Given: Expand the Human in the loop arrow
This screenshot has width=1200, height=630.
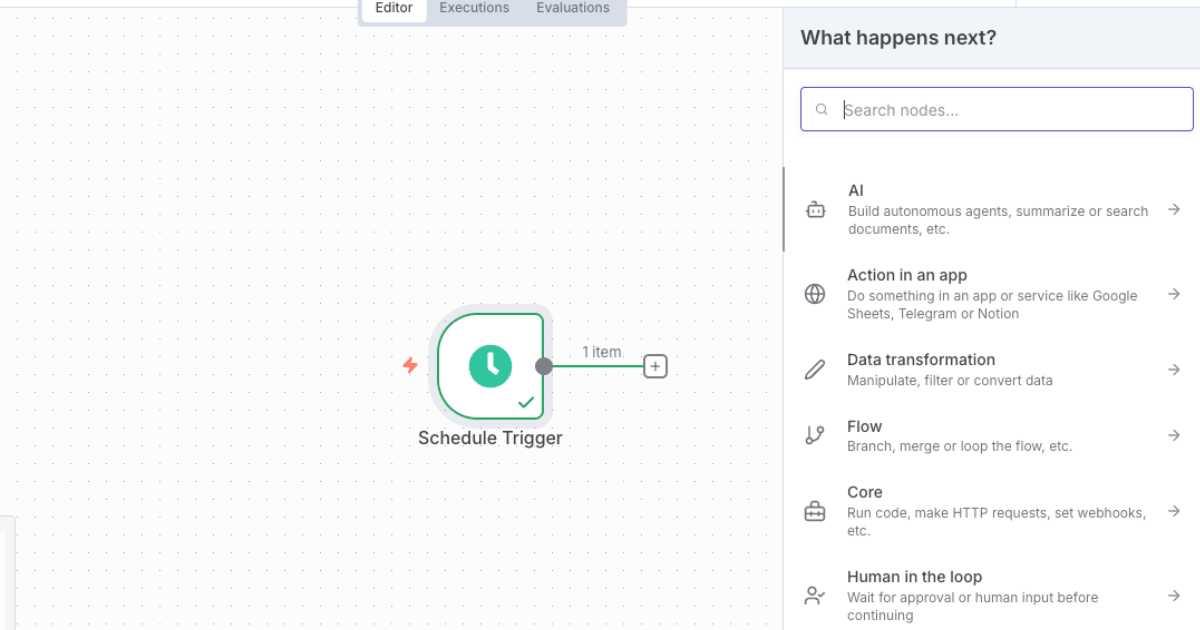Looking at the screenshot, I should point(1174,596).
